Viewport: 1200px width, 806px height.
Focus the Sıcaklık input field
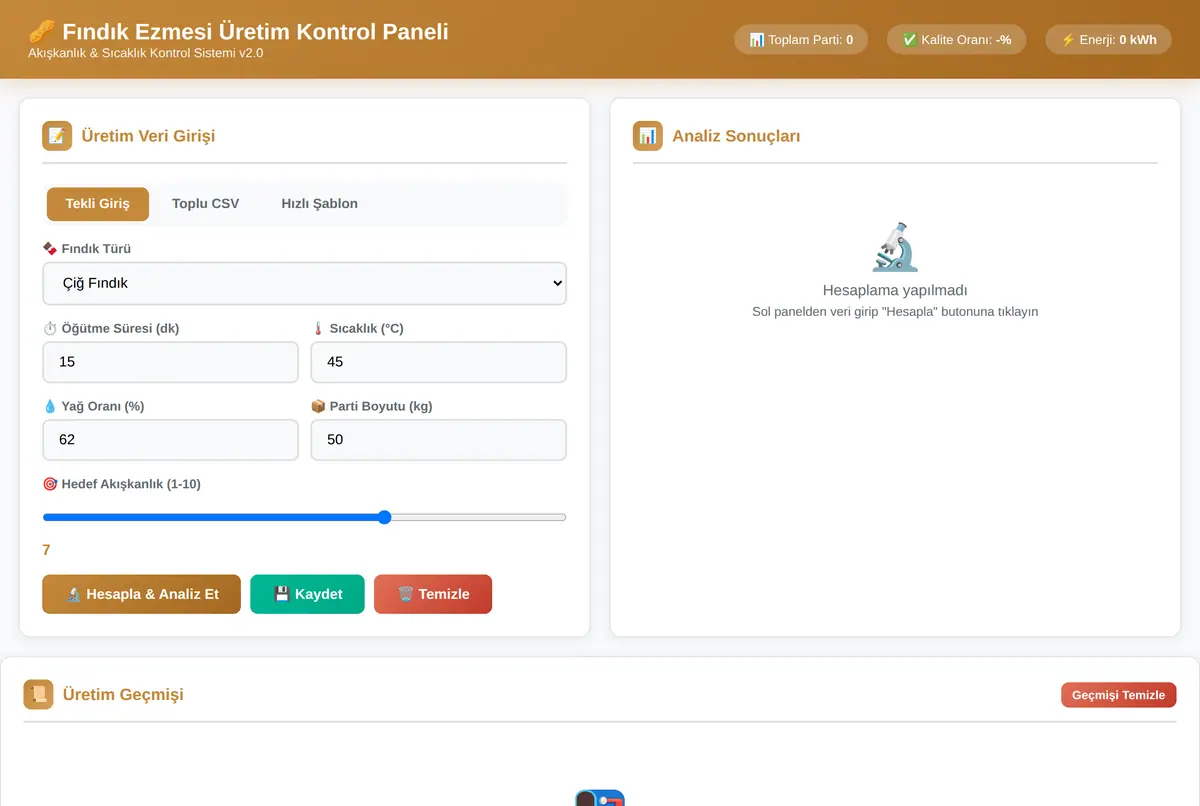coord(439,362)
